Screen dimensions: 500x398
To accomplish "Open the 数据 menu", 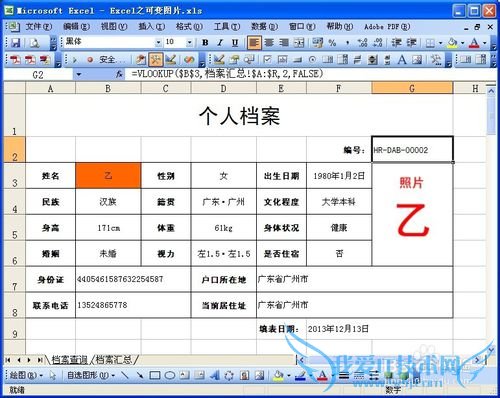I will (x=264, y=26).
